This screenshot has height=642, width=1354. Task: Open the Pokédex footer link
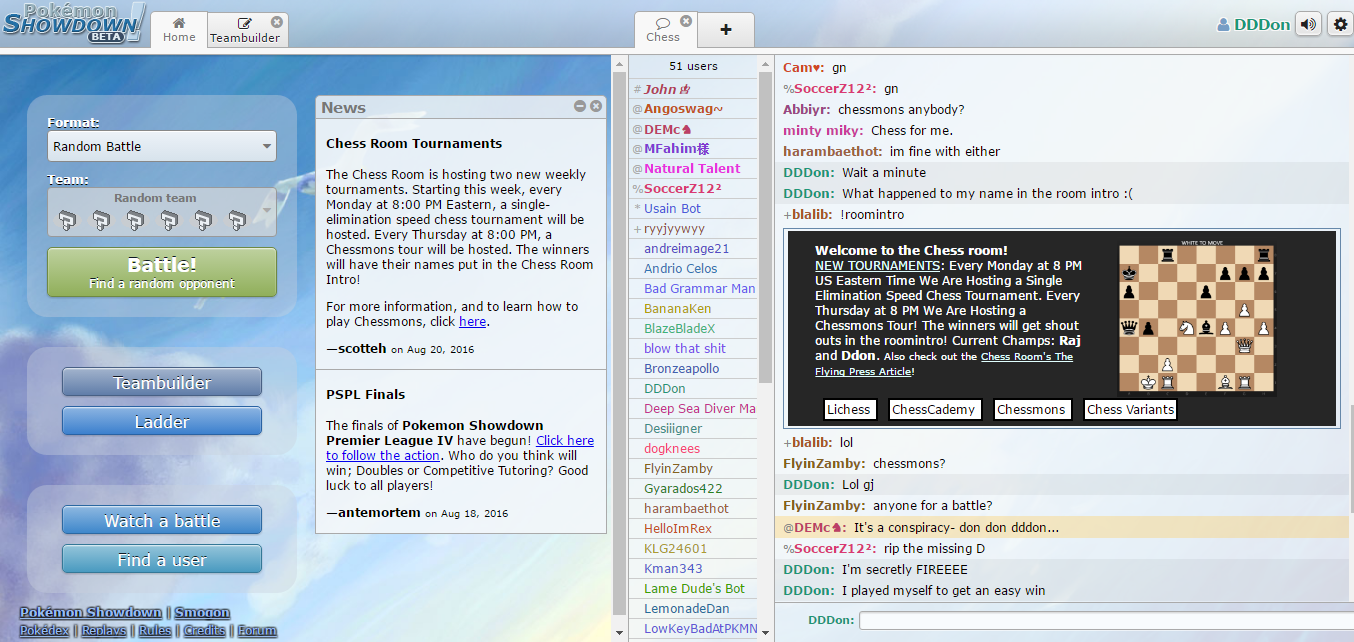tap(45, 631)
